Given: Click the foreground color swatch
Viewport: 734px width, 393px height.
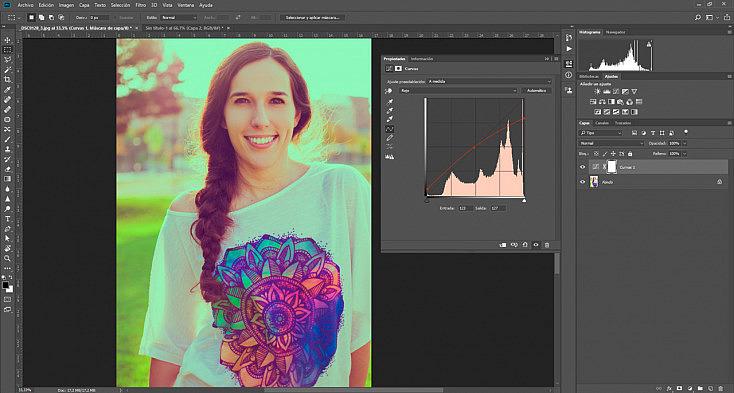Looking at the screenshot, I should click(6, 285).
